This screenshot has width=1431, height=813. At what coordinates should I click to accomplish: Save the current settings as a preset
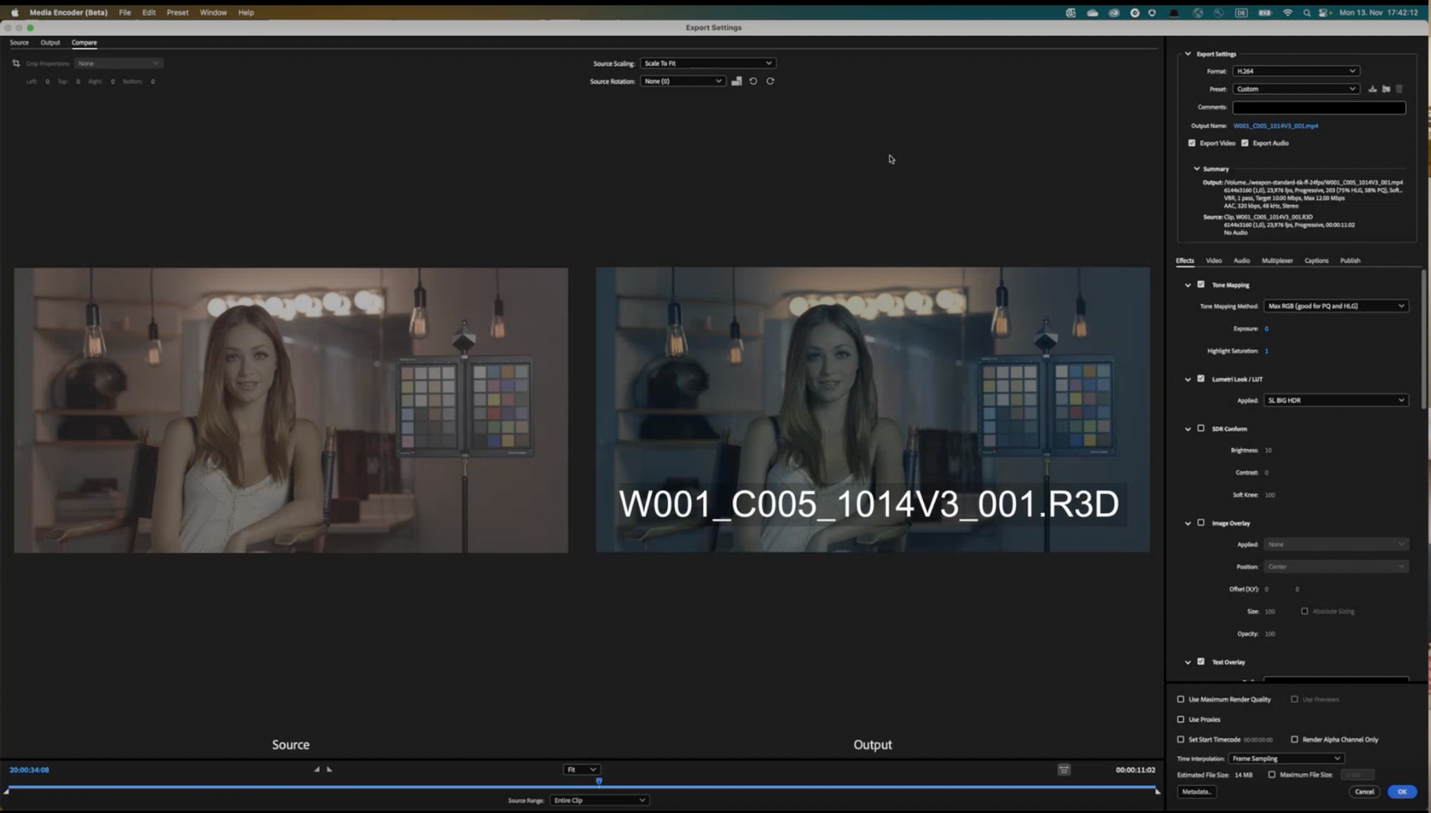1371,89
